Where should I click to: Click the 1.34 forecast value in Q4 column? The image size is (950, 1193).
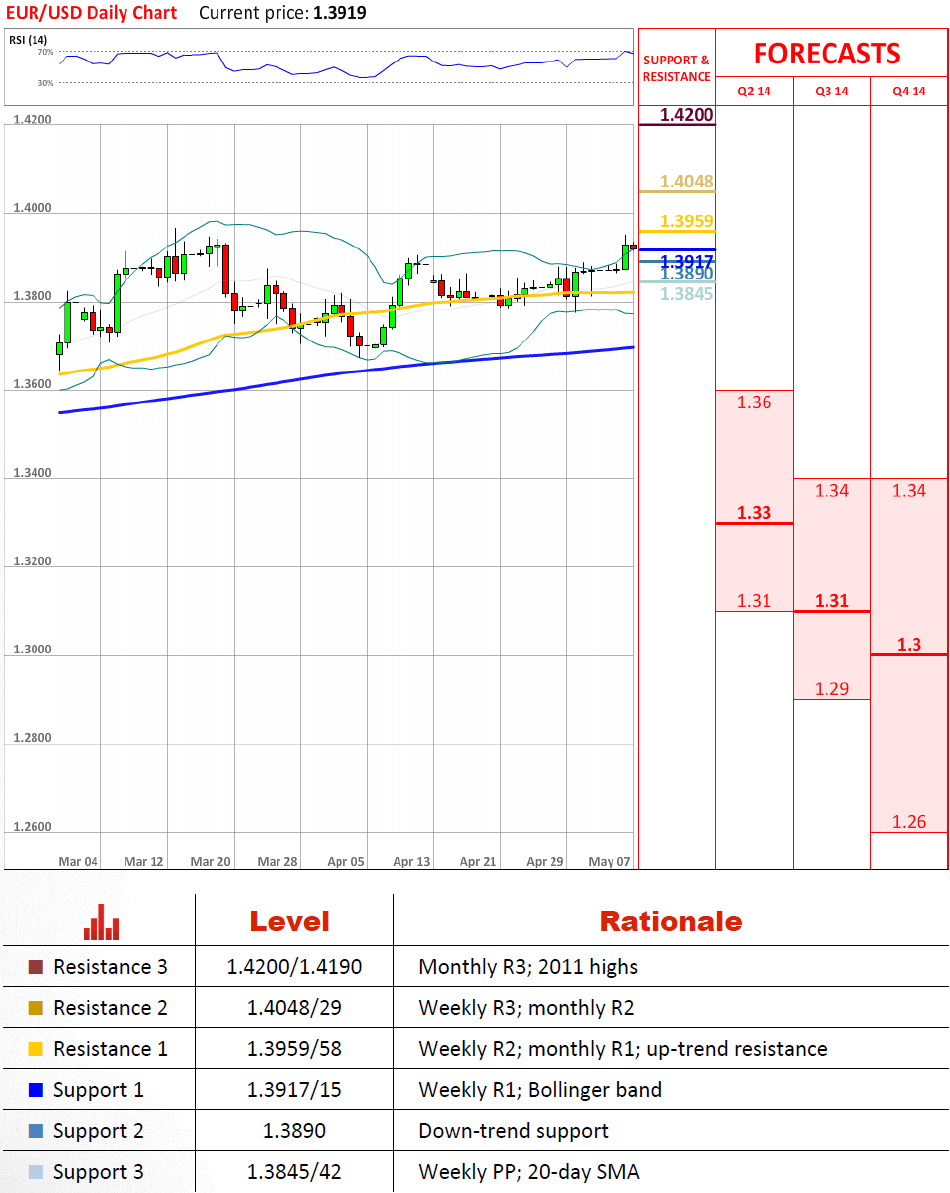click(909, 491)
